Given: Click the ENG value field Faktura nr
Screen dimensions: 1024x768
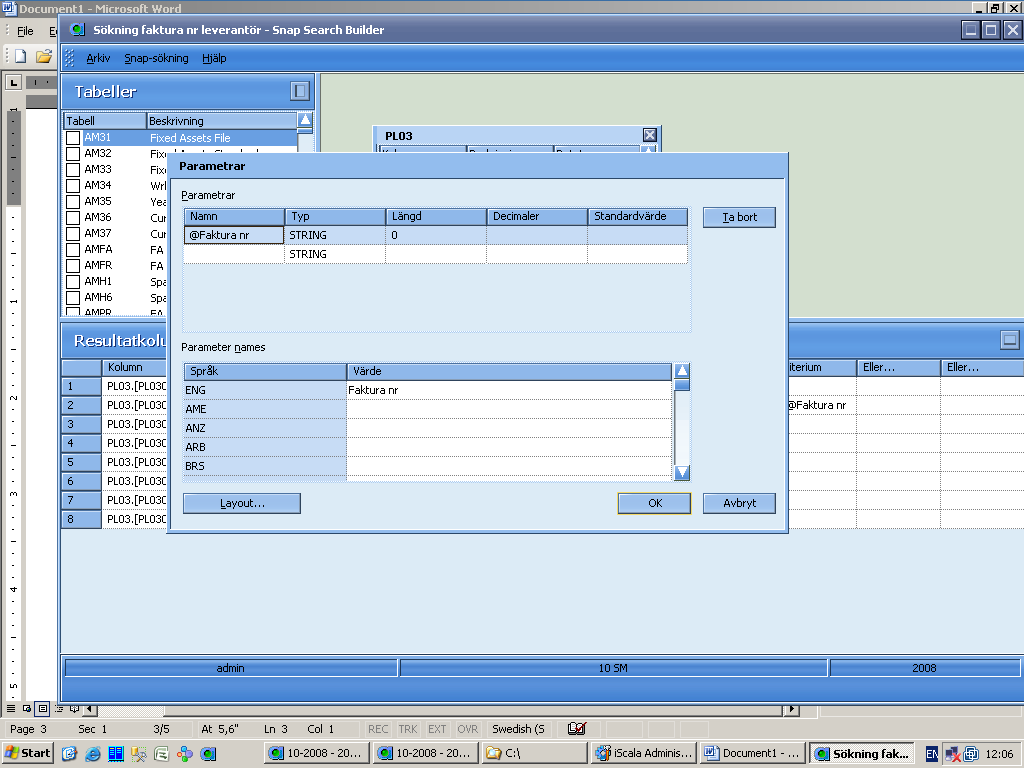Looking at the screenshot, I should [x=509, y=390].
